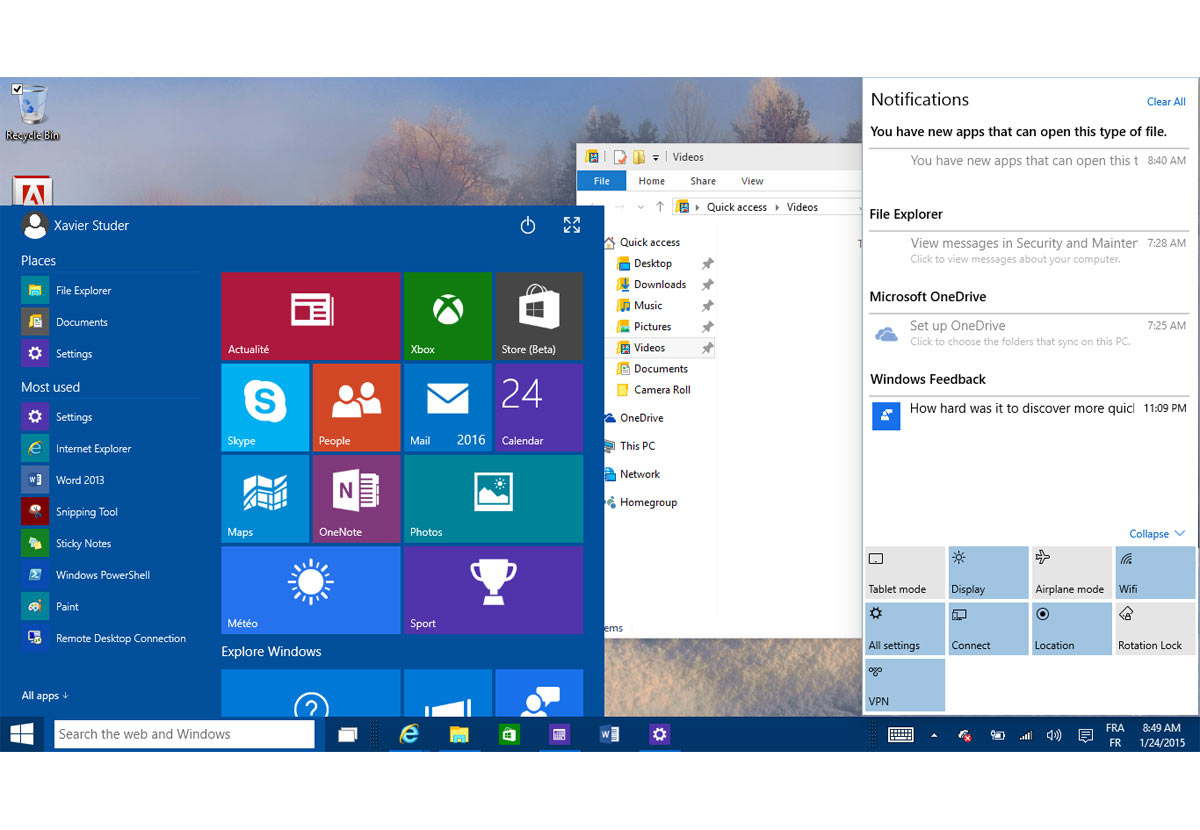This screenshot has height=830, width=1200.
Task: Open the Windows Feedback notification
Action: [1028, 415]
